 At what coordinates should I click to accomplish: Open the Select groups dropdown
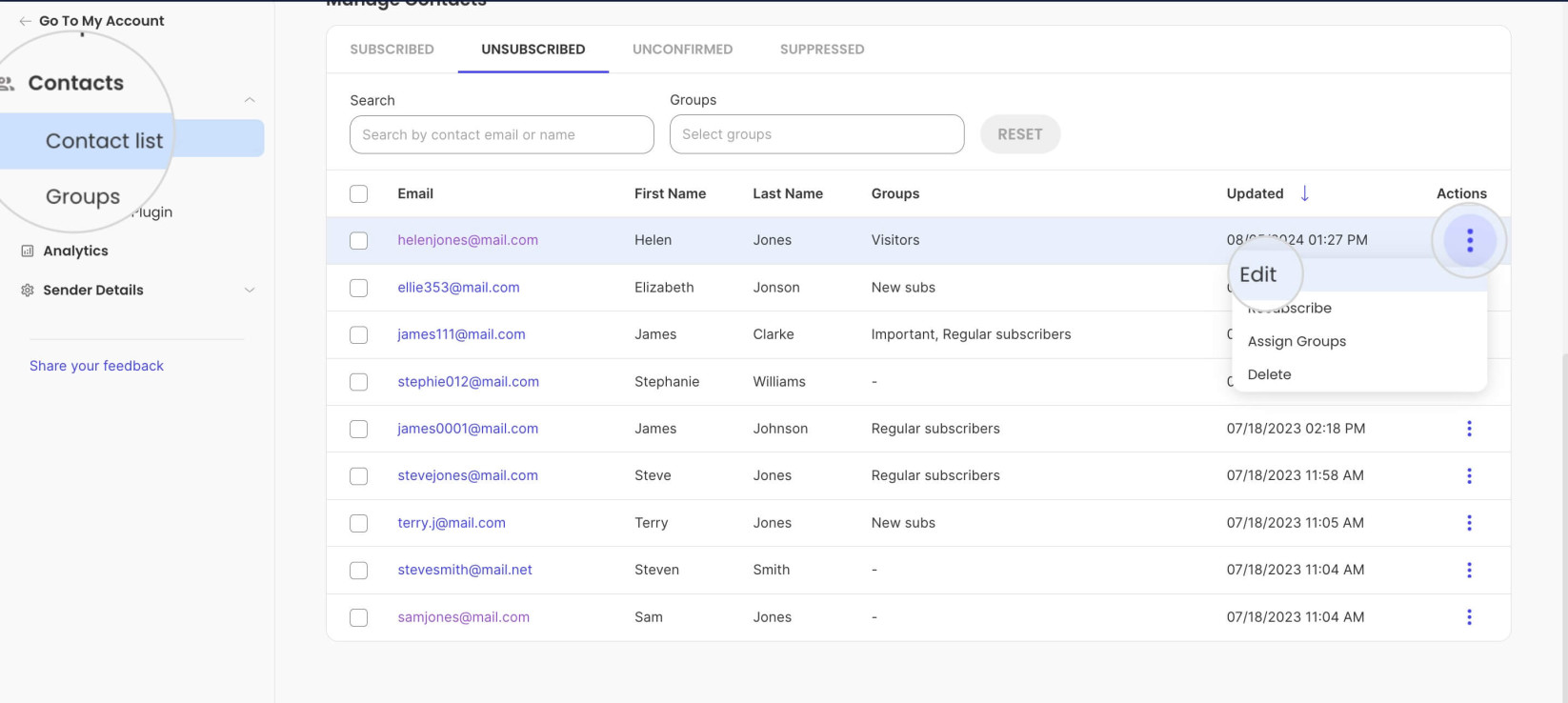(x=816, y=134)
